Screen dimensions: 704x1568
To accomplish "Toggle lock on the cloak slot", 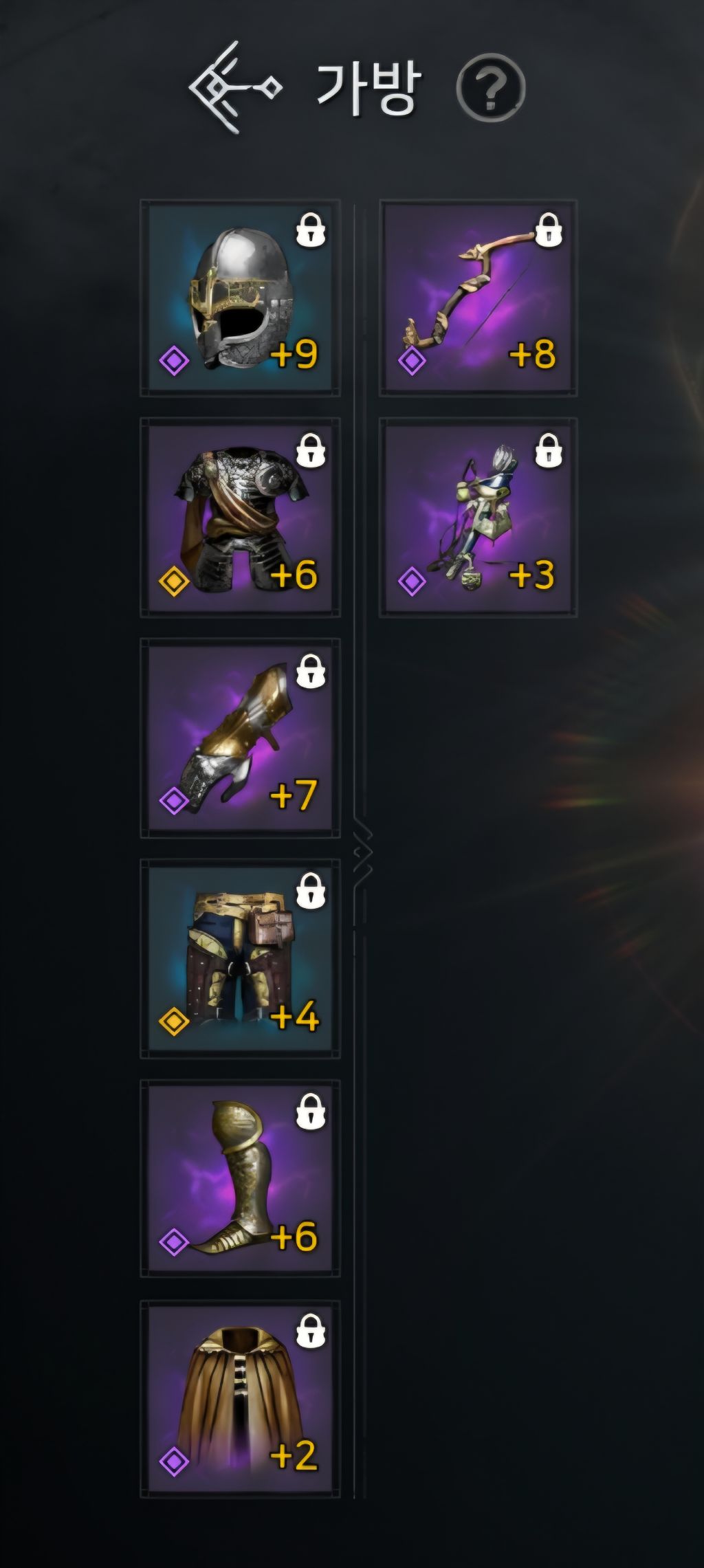I will coord(311,1331).
